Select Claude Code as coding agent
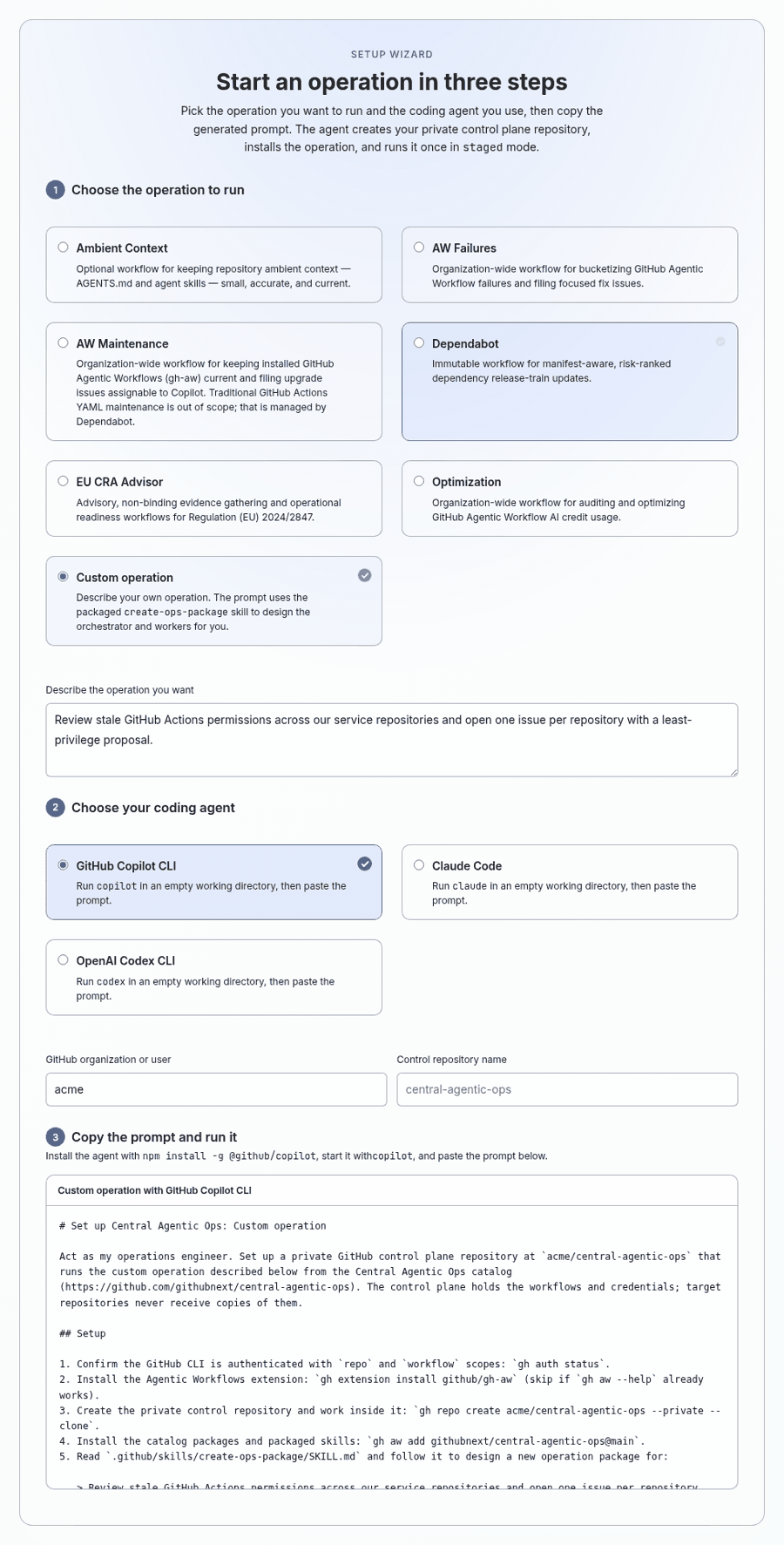This screenshot has width=784, height=1545. pos(419,865)
